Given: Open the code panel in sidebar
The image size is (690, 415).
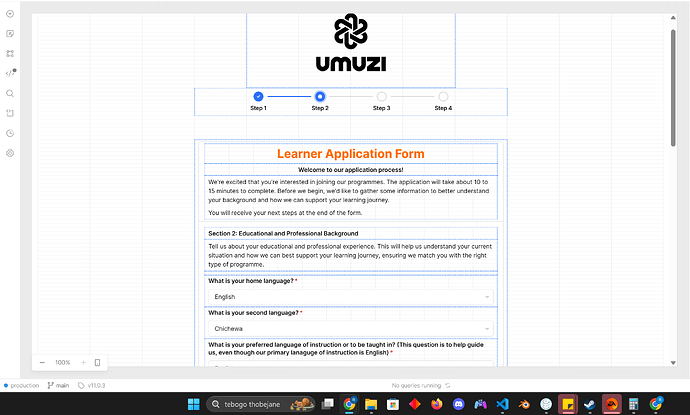Looking at the screenshot, I should (10, 73).
